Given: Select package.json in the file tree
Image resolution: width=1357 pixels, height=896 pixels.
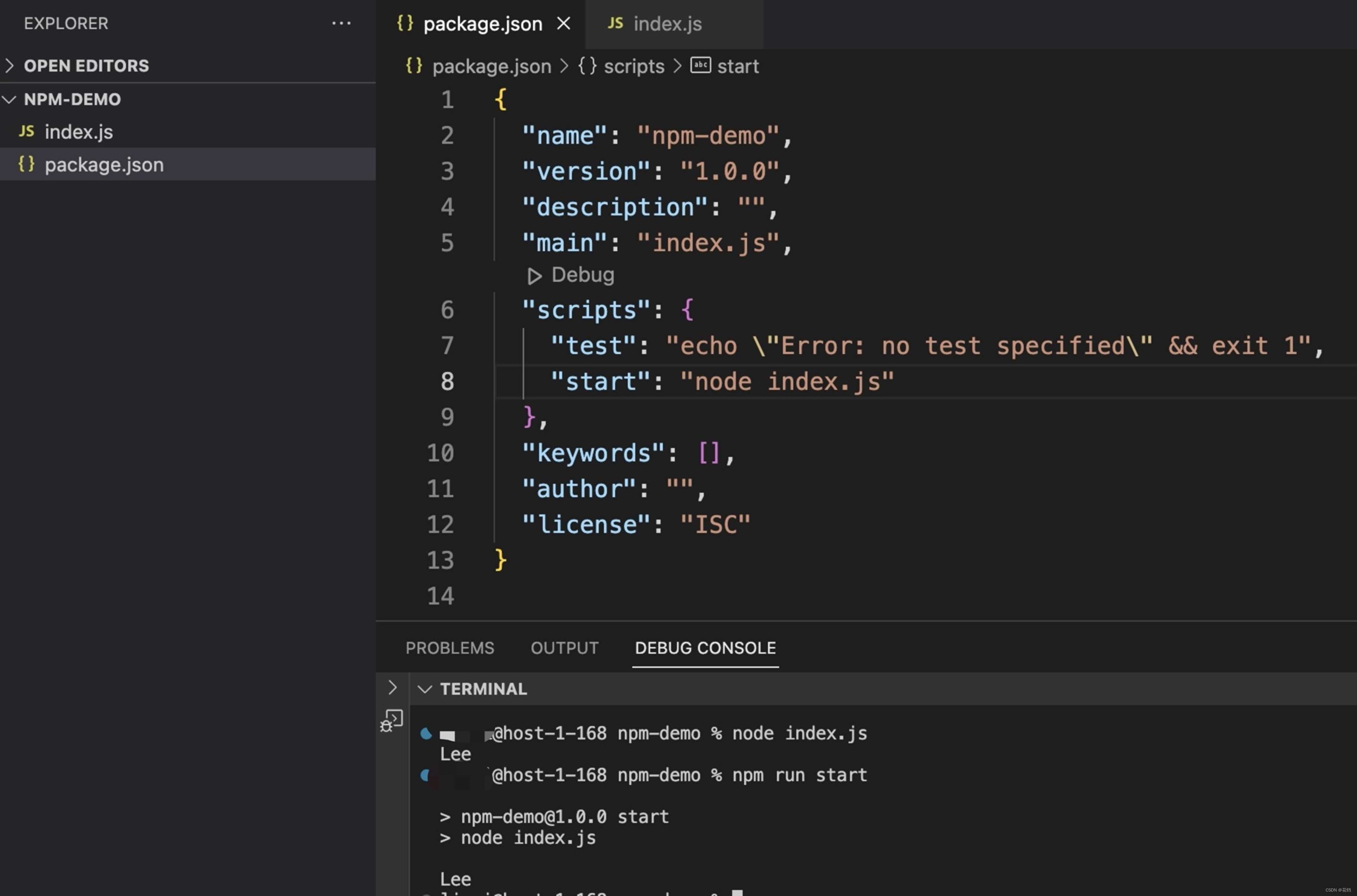Looking at the screenshot, I should point(104,165).
